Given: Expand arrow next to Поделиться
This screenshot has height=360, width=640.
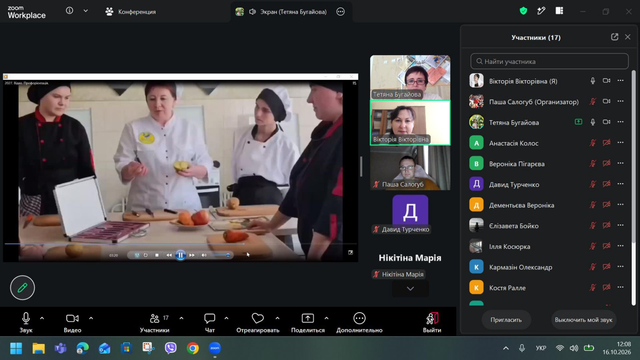Looking at the screenshot, I should tap(327, 318).
